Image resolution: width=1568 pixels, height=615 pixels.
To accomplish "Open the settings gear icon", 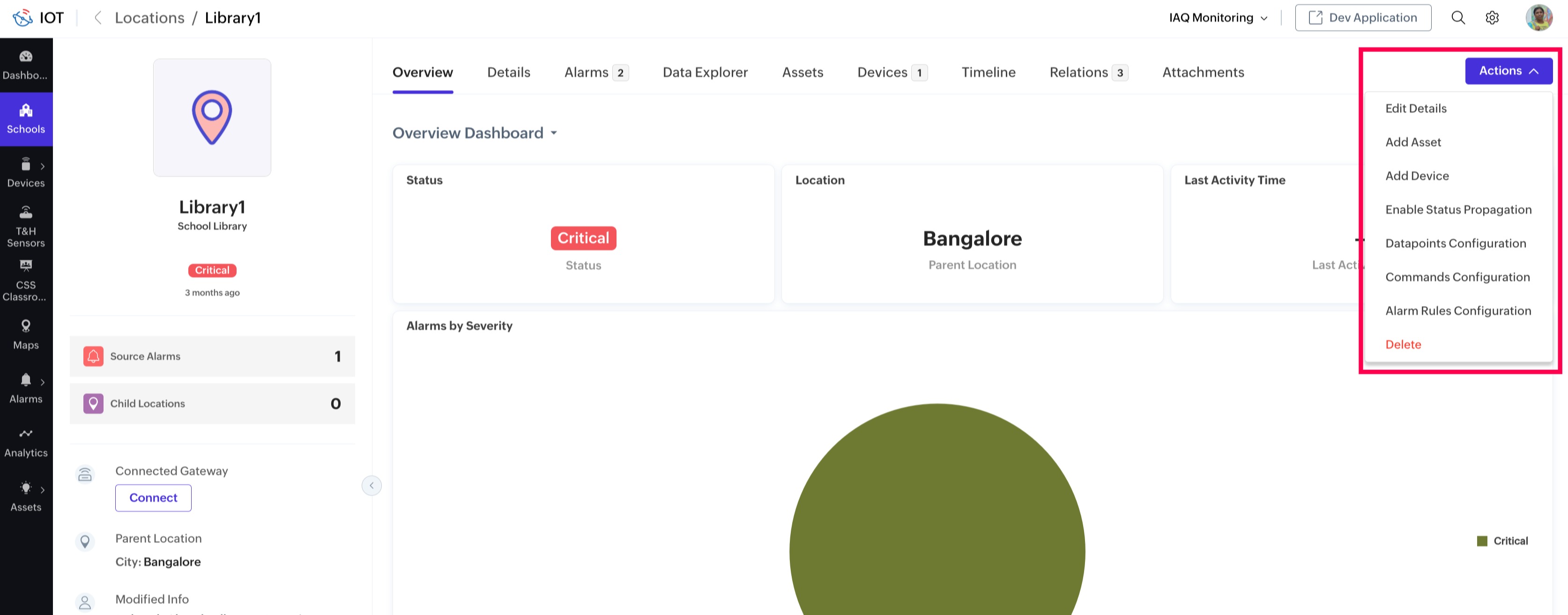I will tap(1491, 18).
